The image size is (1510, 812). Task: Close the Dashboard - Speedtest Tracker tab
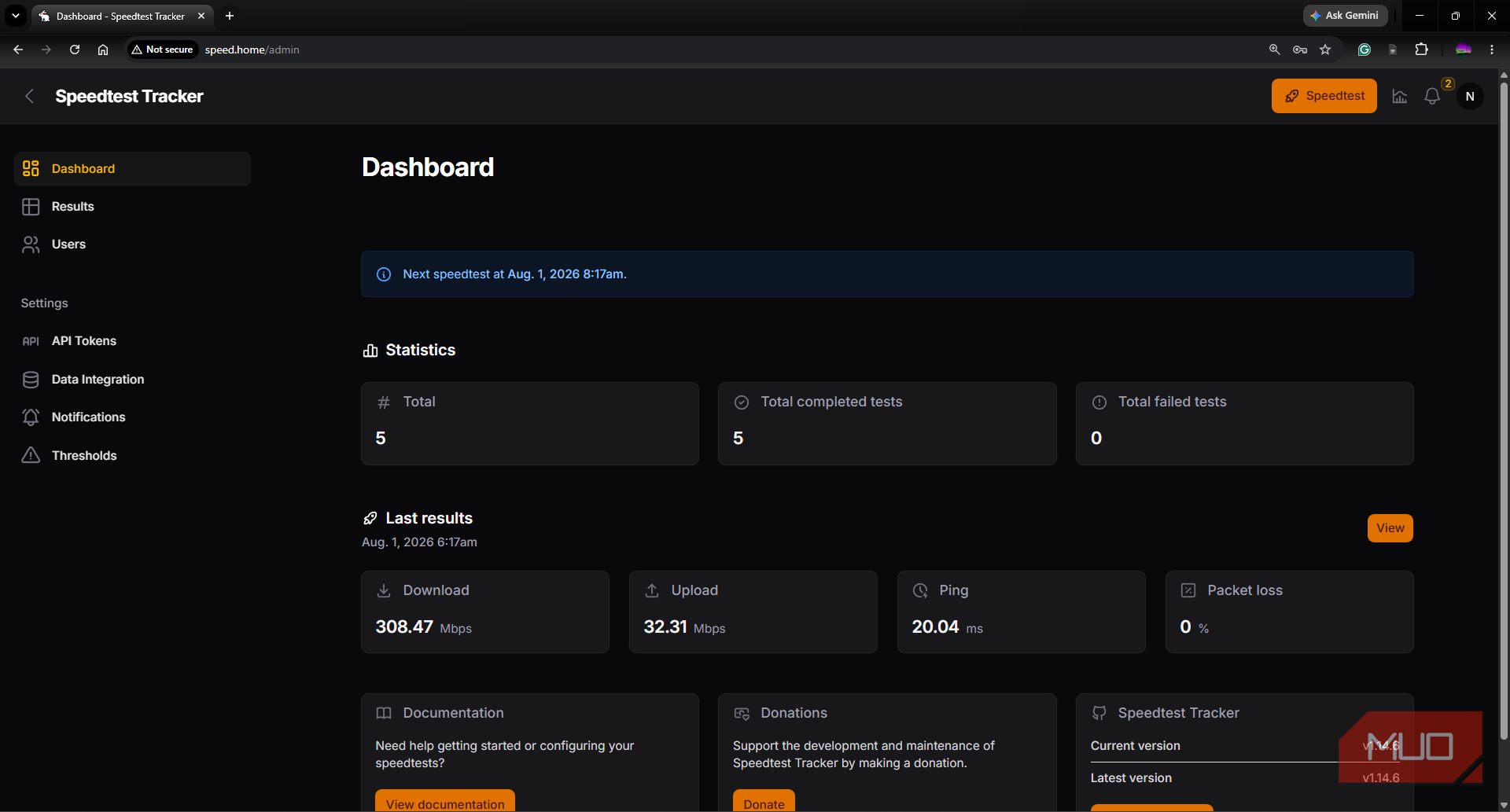tap(201, 16)
